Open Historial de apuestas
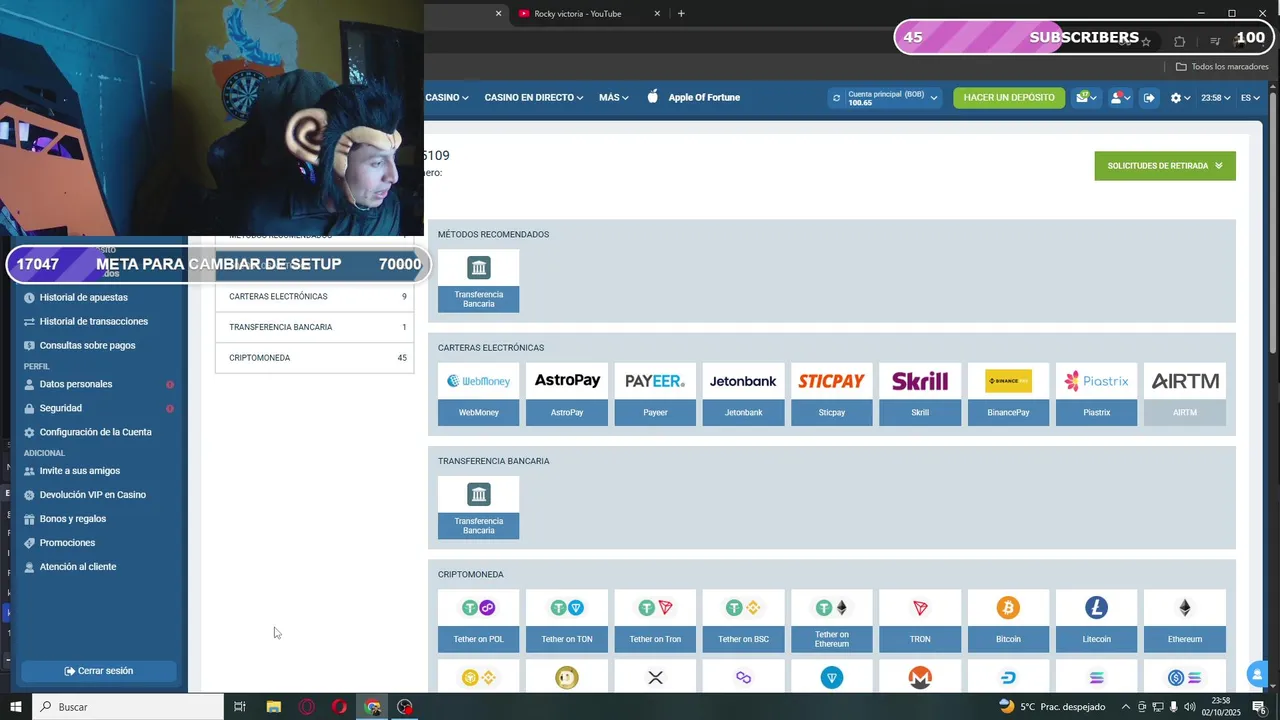This screenshot has height=720, width=1280. pyautogui.click(x=84, y=297)
